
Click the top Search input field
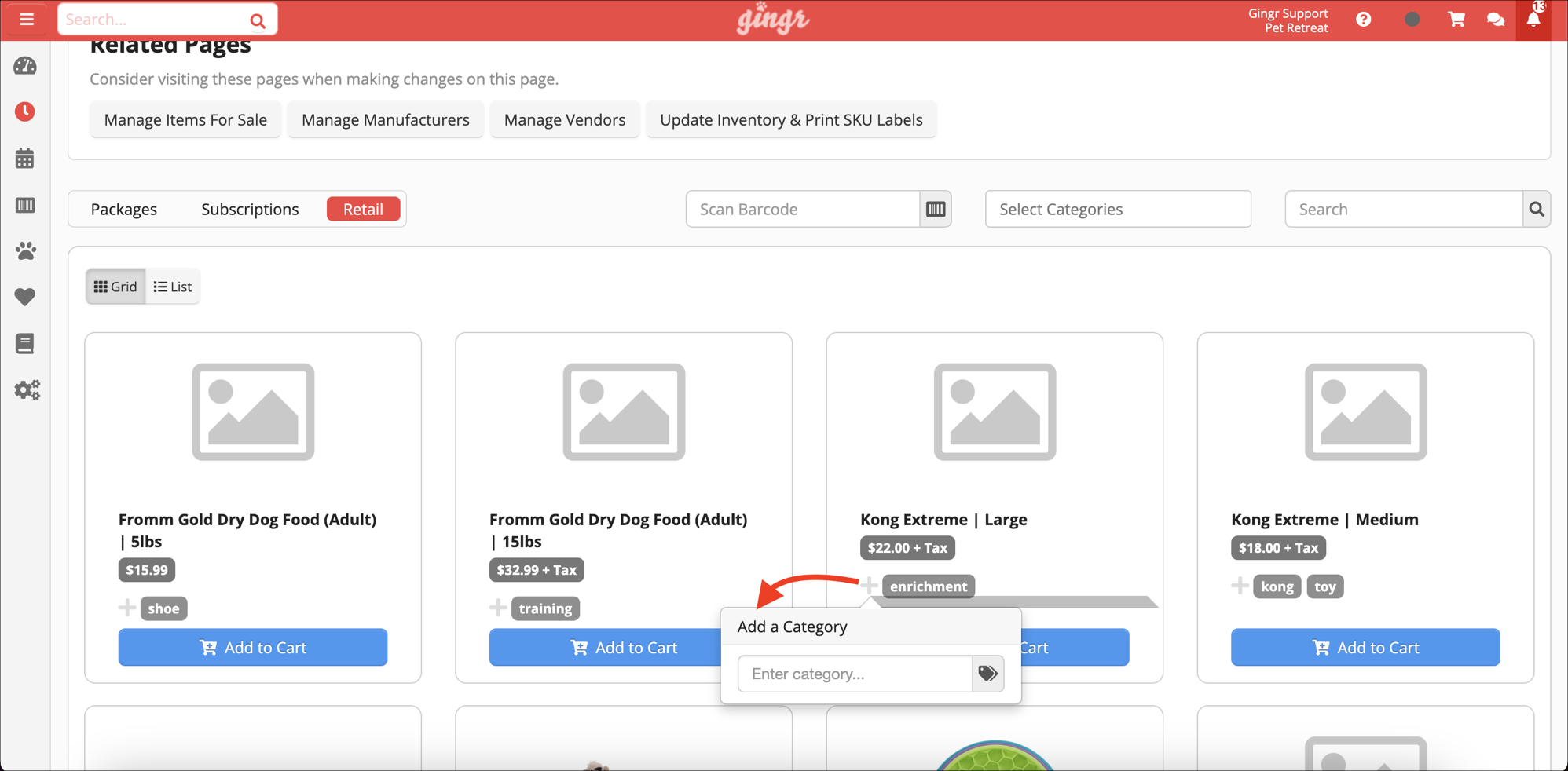click(153, 20)
